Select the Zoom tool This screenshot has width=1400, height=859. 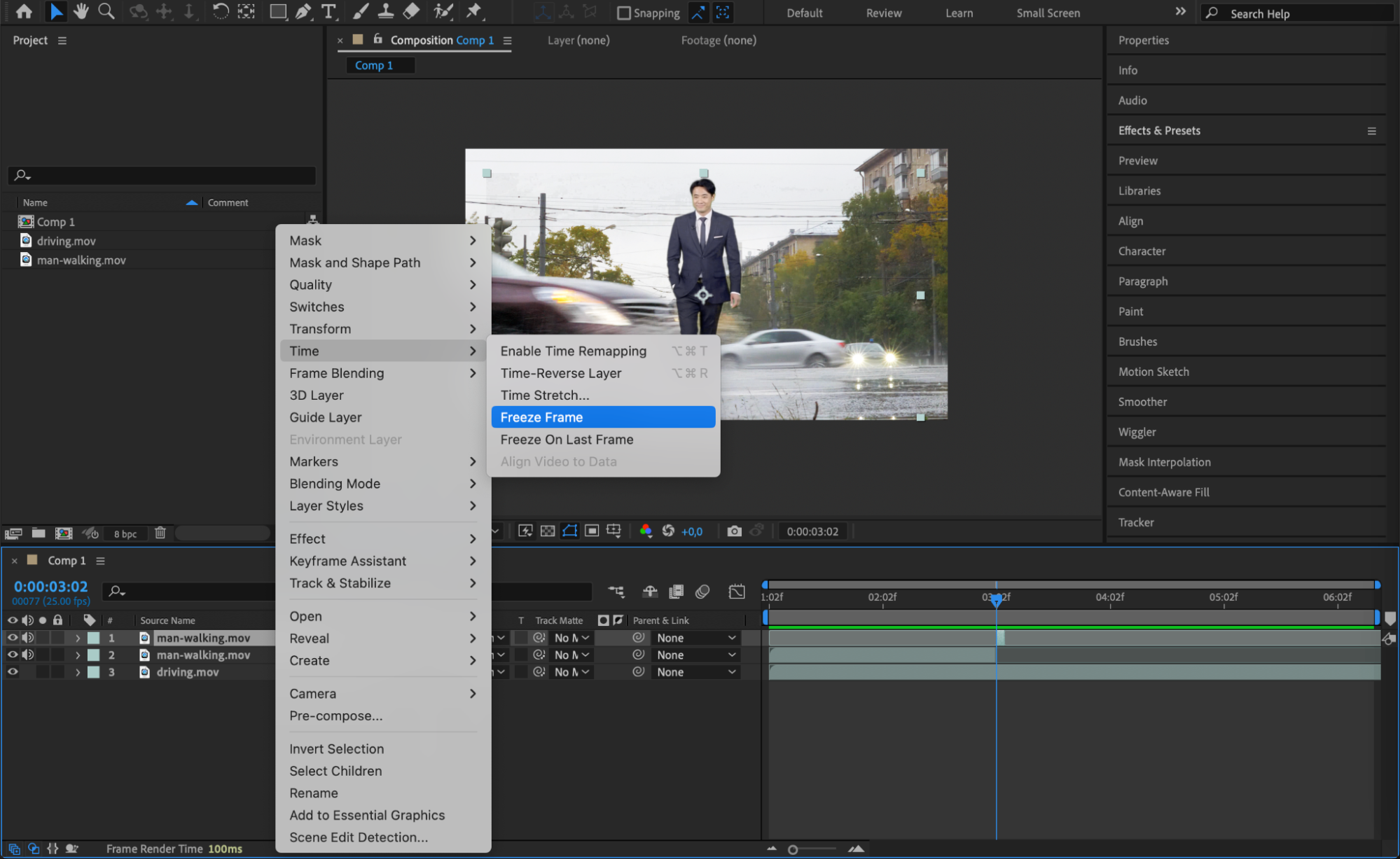tap(106, 11)
